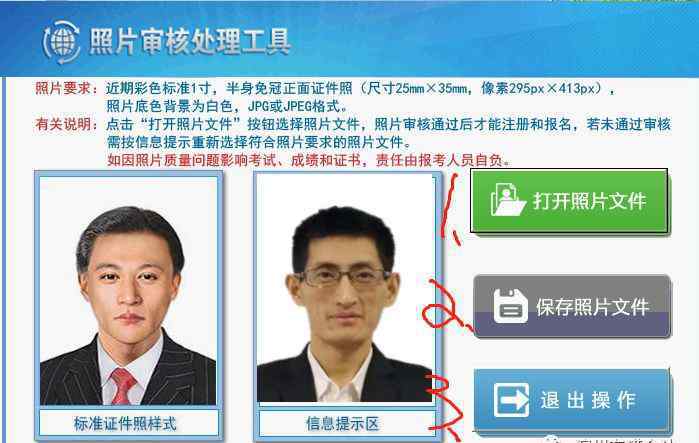Viewport: 699px width, 443px height.
Task: Click the 标准证件照样式 caption
Action: click(125, 423)
